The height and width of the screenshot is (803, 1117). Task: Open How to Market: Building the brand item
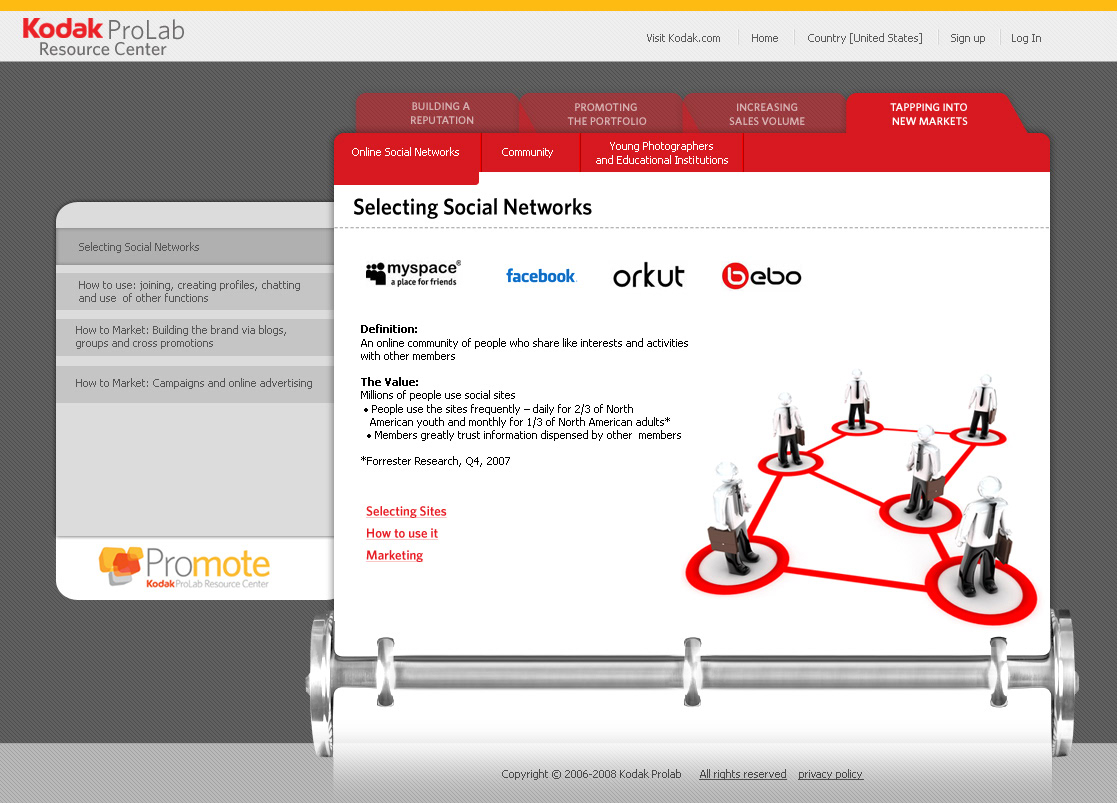[x=195, y=336]
